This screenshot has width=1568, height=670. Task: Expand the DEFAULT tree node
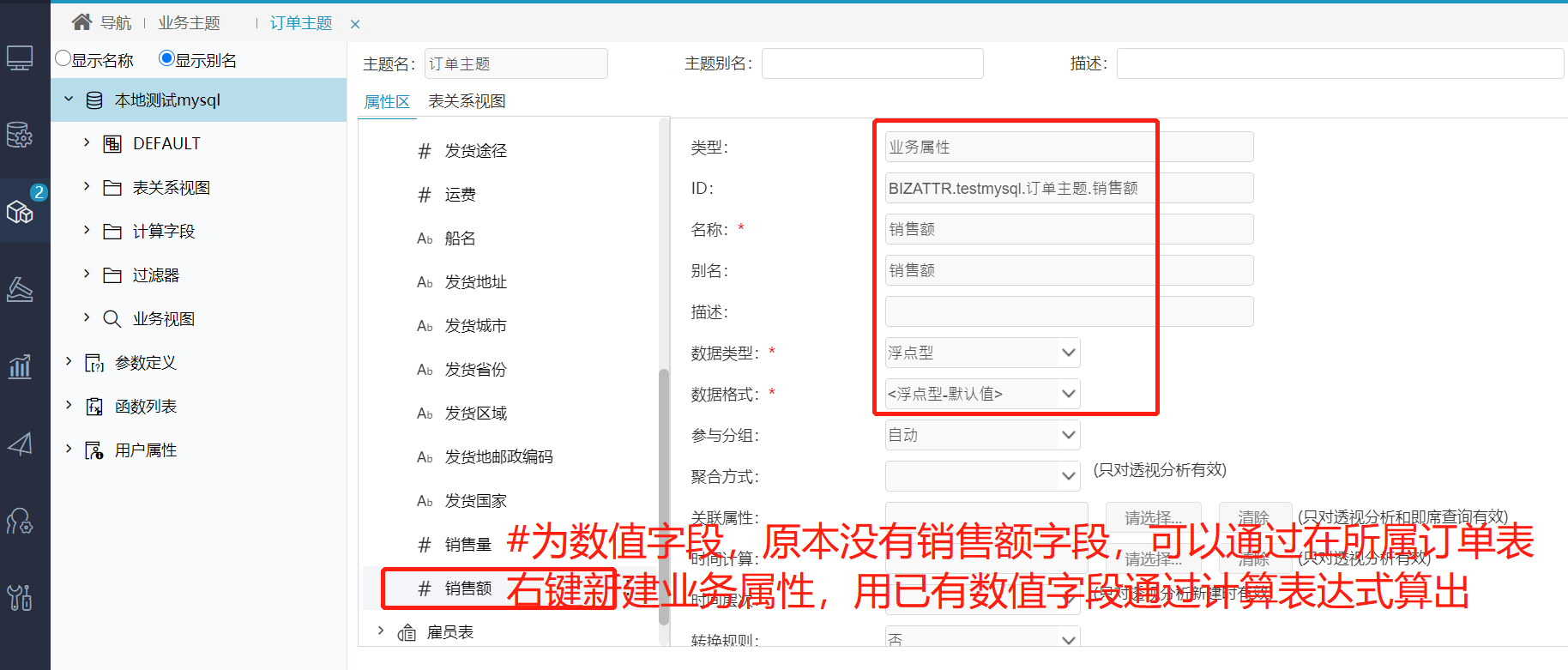(x=87, y=142)
